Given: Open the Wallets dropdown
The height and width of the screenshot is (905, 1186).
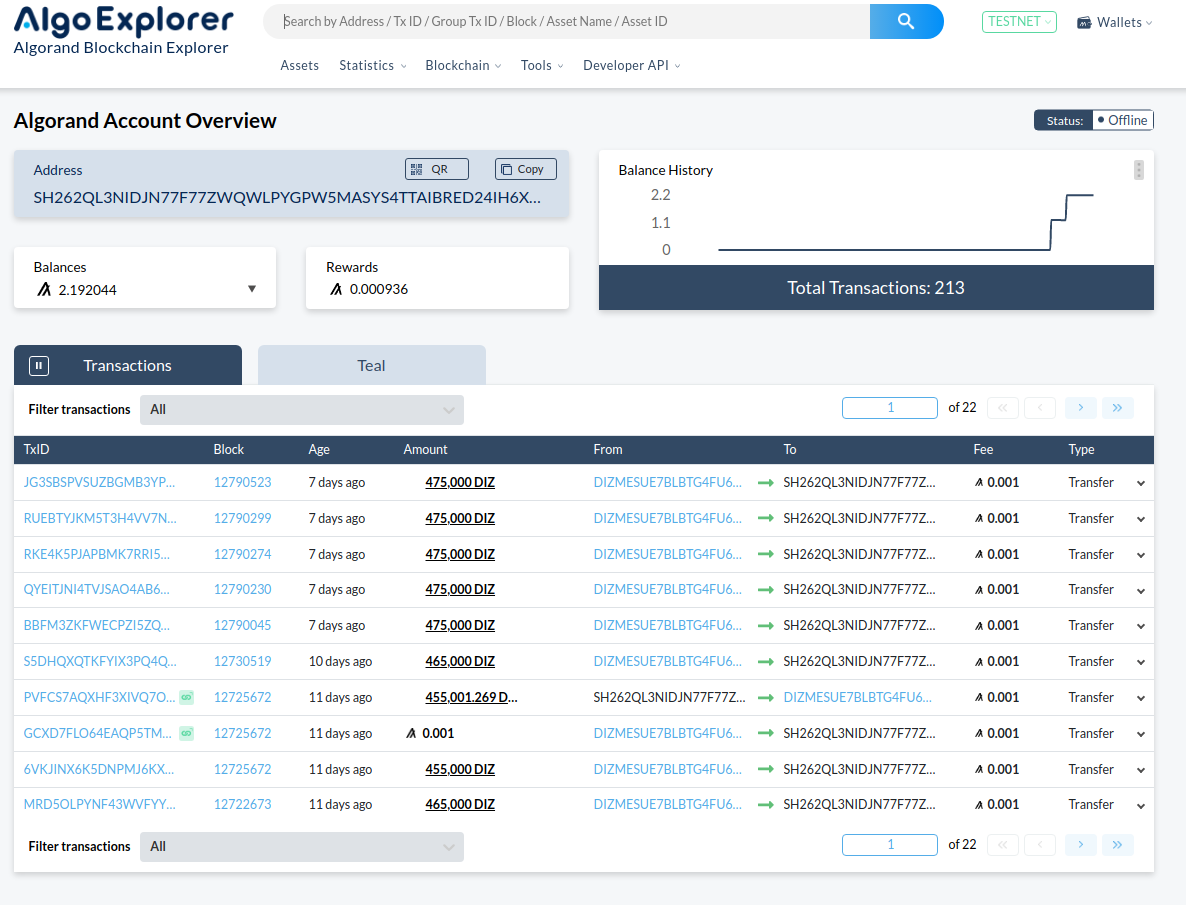Looking at the screenshot, I should tap(1115, 23).
